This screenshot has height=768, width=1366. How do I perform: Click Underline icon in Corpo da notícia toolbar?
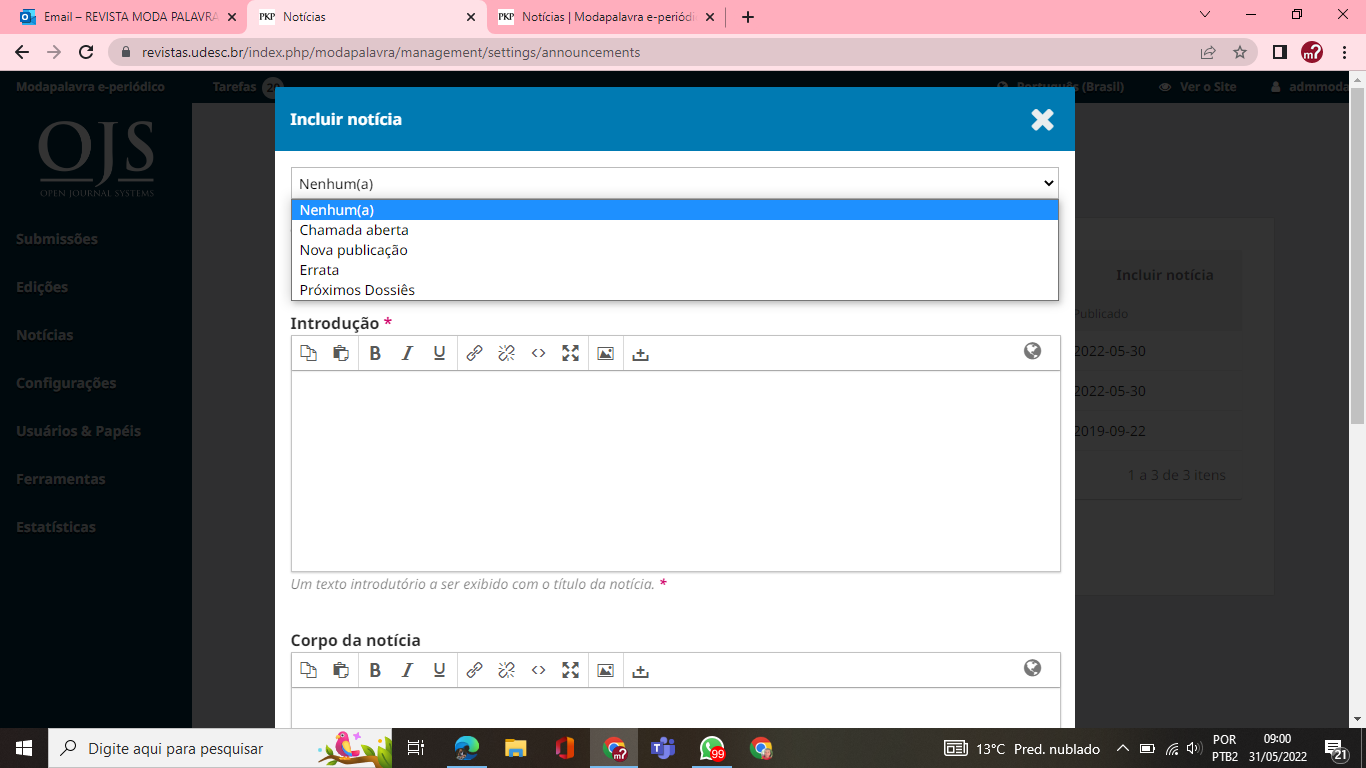439,670
